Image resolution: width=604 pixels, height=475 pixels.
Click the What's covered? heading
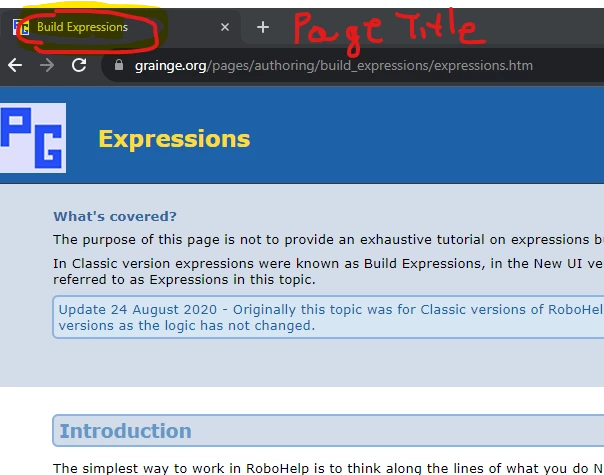[115, 216]
